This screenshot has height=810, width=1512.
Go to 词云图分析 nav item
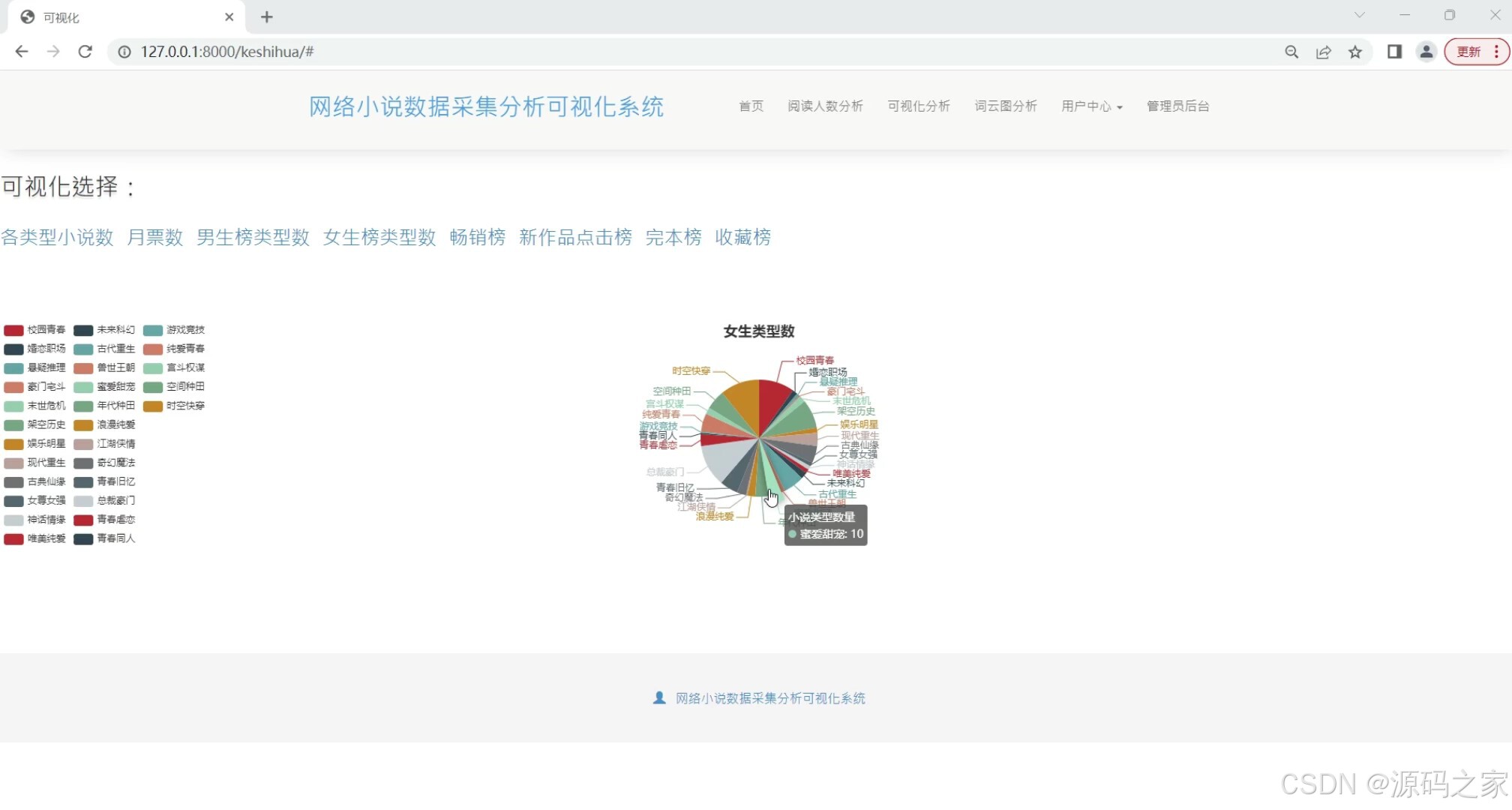pyautogui.click(x=1005, y=106)
